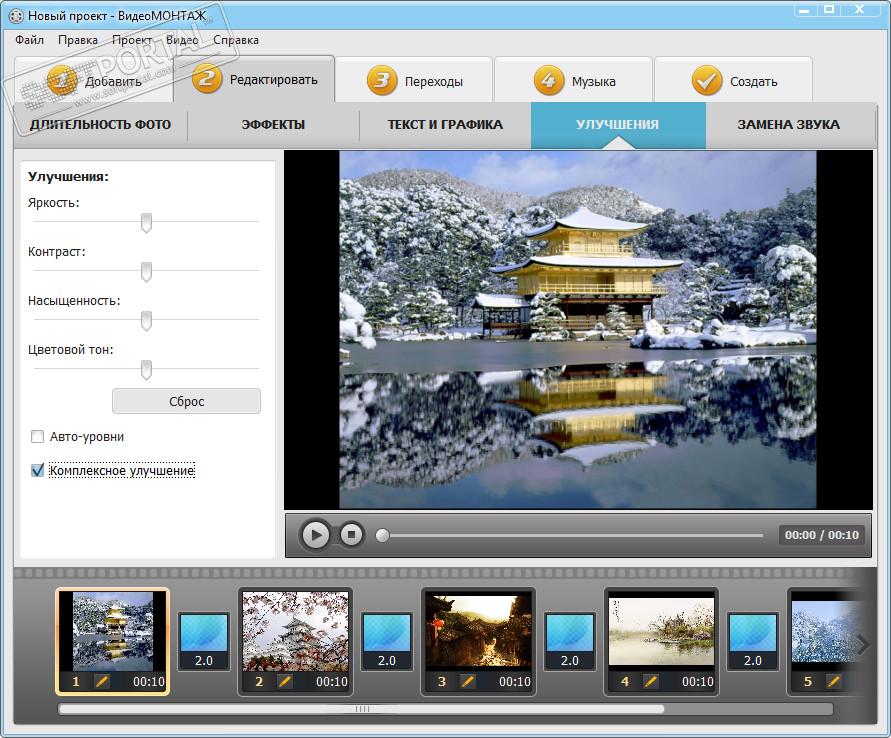
Task: Switch to the Эффекты tab
Action: (273, 125)
